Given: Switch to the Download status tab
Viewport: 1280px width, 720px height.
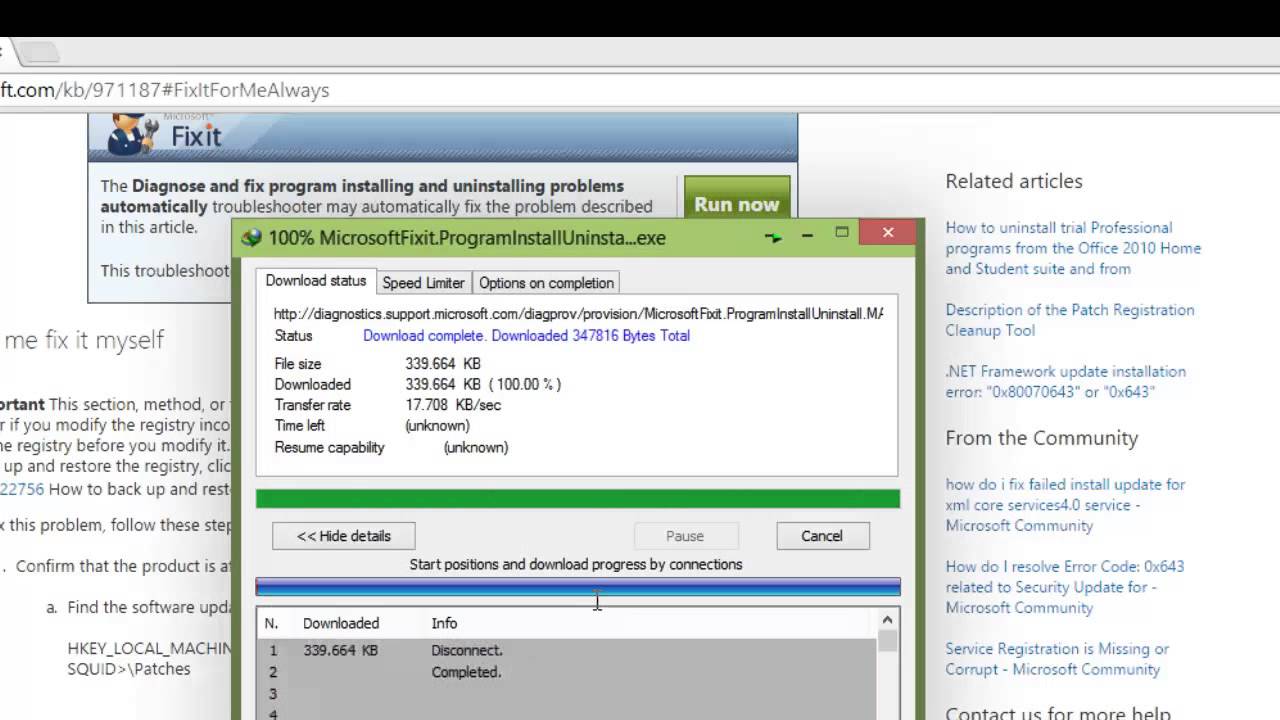Looking at the screenshot, I should click(315, 282).
